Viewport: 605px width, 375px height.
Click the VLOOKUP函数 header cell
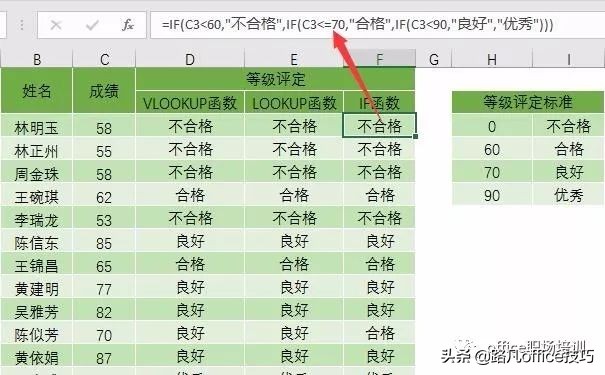(x=190, y=103)
